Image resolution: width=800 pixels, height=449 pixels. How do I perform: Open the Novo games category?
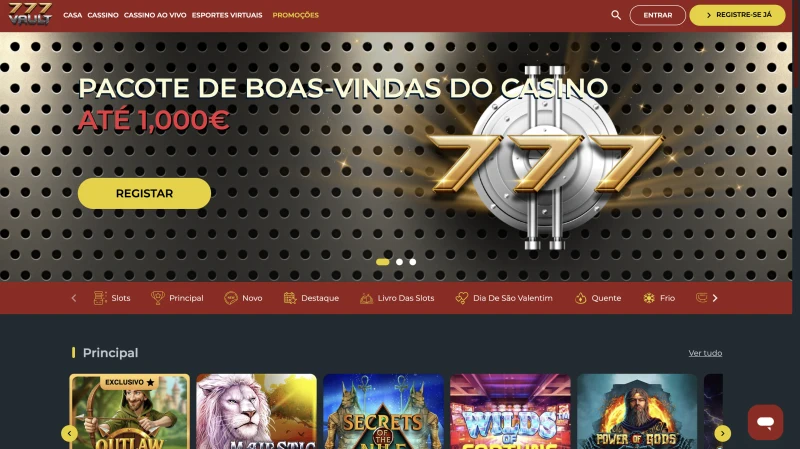[243, 298]
